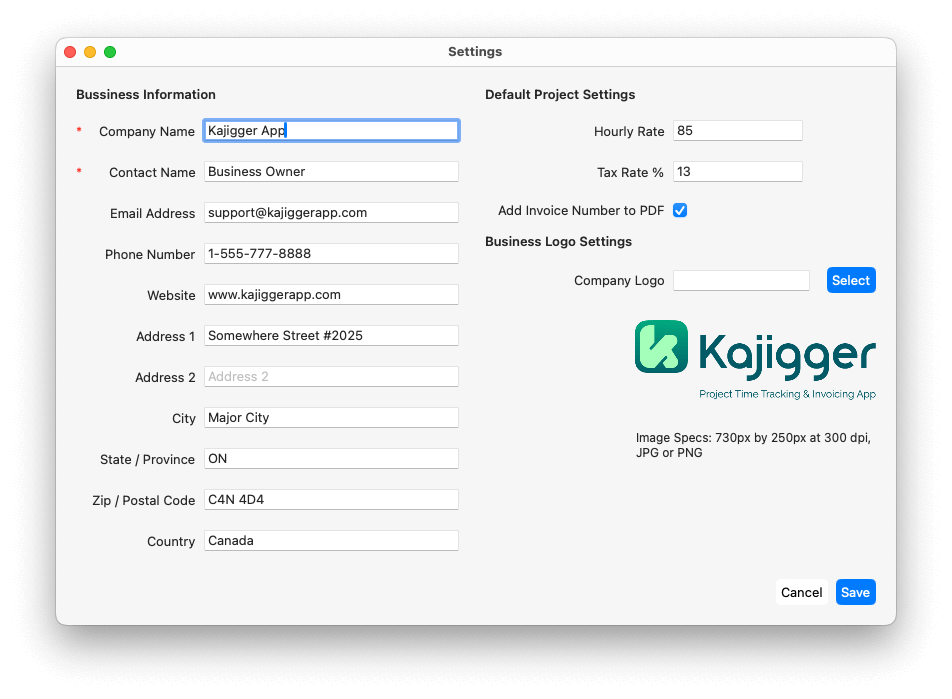
Task: Focus the Tax Rate % field
Action: click(738, 171)
